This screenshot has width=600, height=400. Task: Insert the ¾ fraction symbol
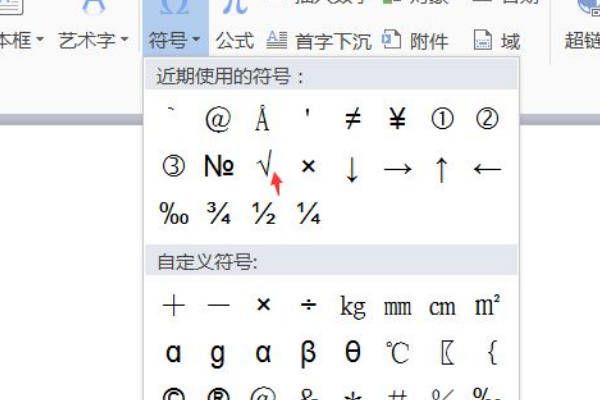pos(218,213)
